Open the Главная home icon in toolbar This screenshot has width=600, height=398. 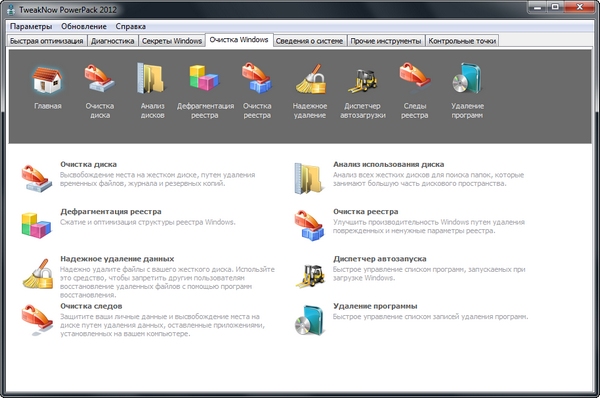[x=47, y=80]
